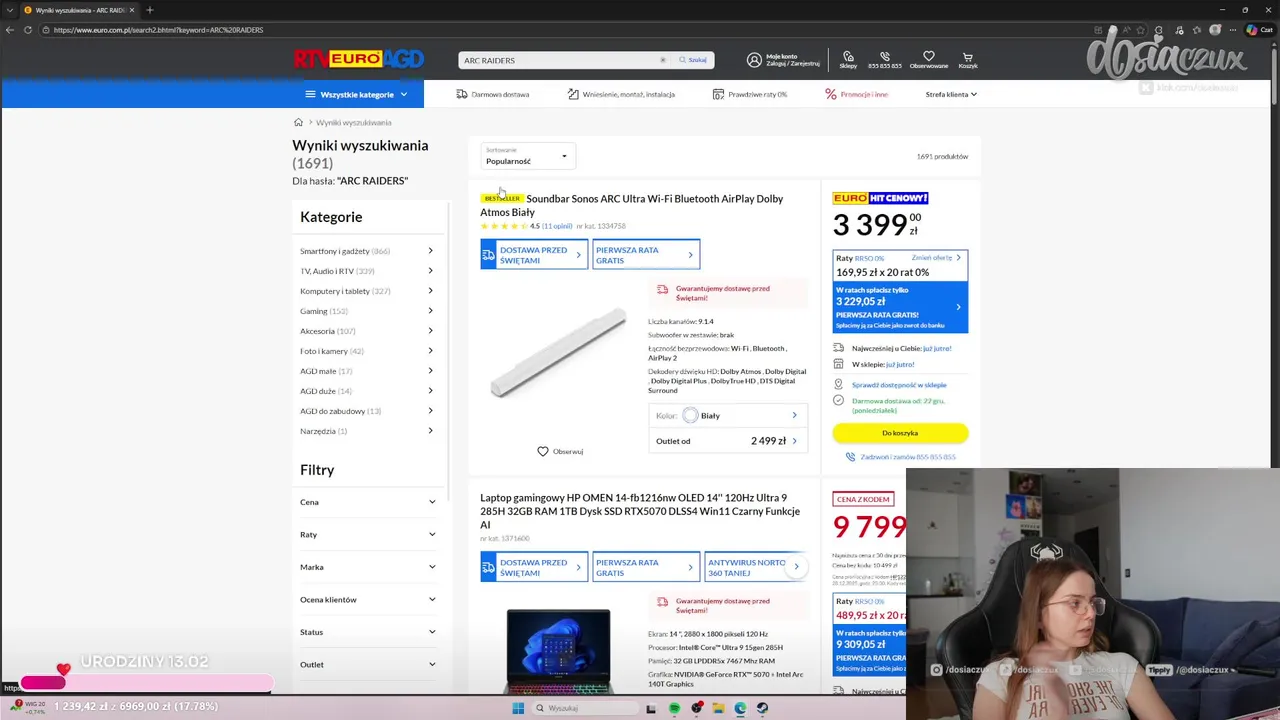Open Gaming category
Image resolution: width=1280 pixels, height=720 pixels.
tap(367, 311)
